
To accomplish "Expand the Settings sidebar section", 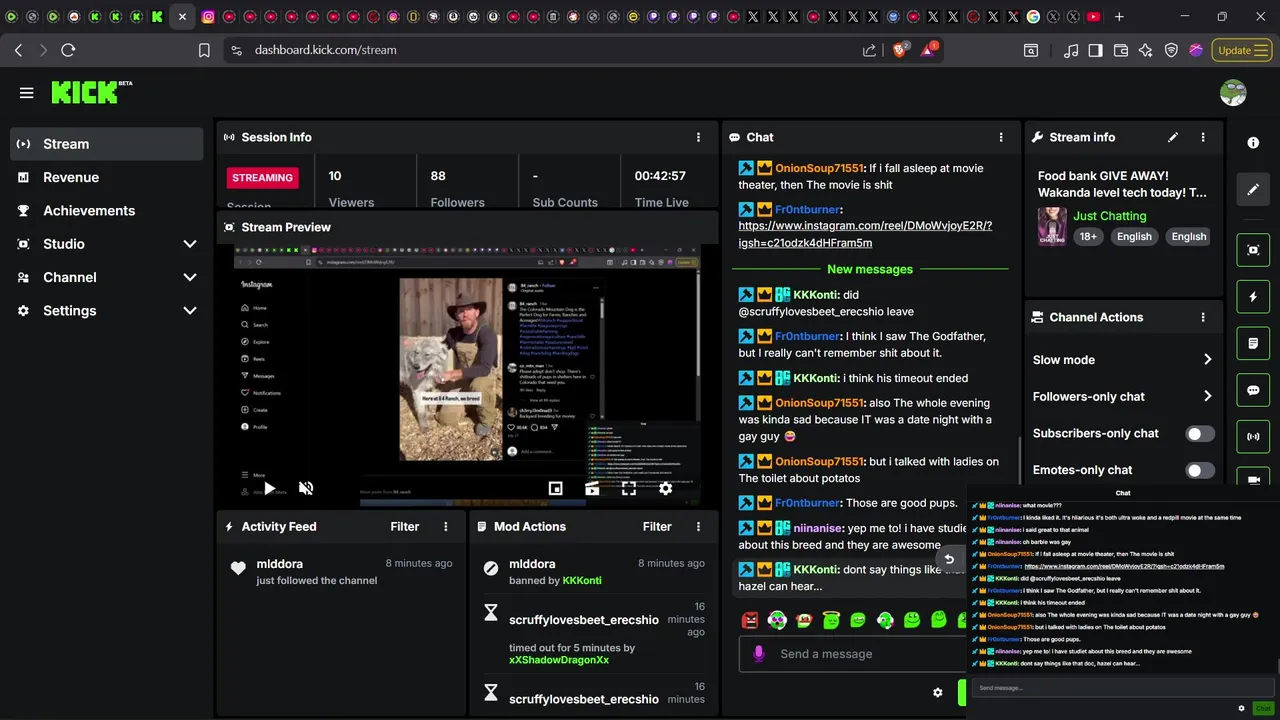I will point(190,311).
